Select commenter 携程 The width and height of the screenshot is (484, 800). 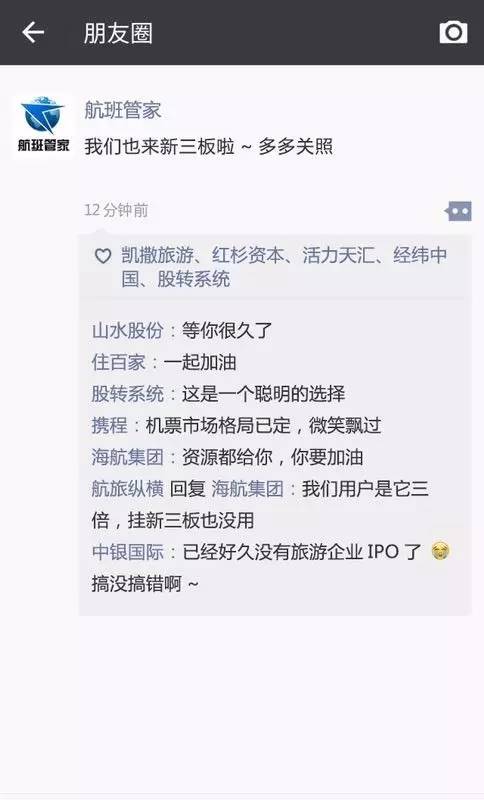coord(110,425)
